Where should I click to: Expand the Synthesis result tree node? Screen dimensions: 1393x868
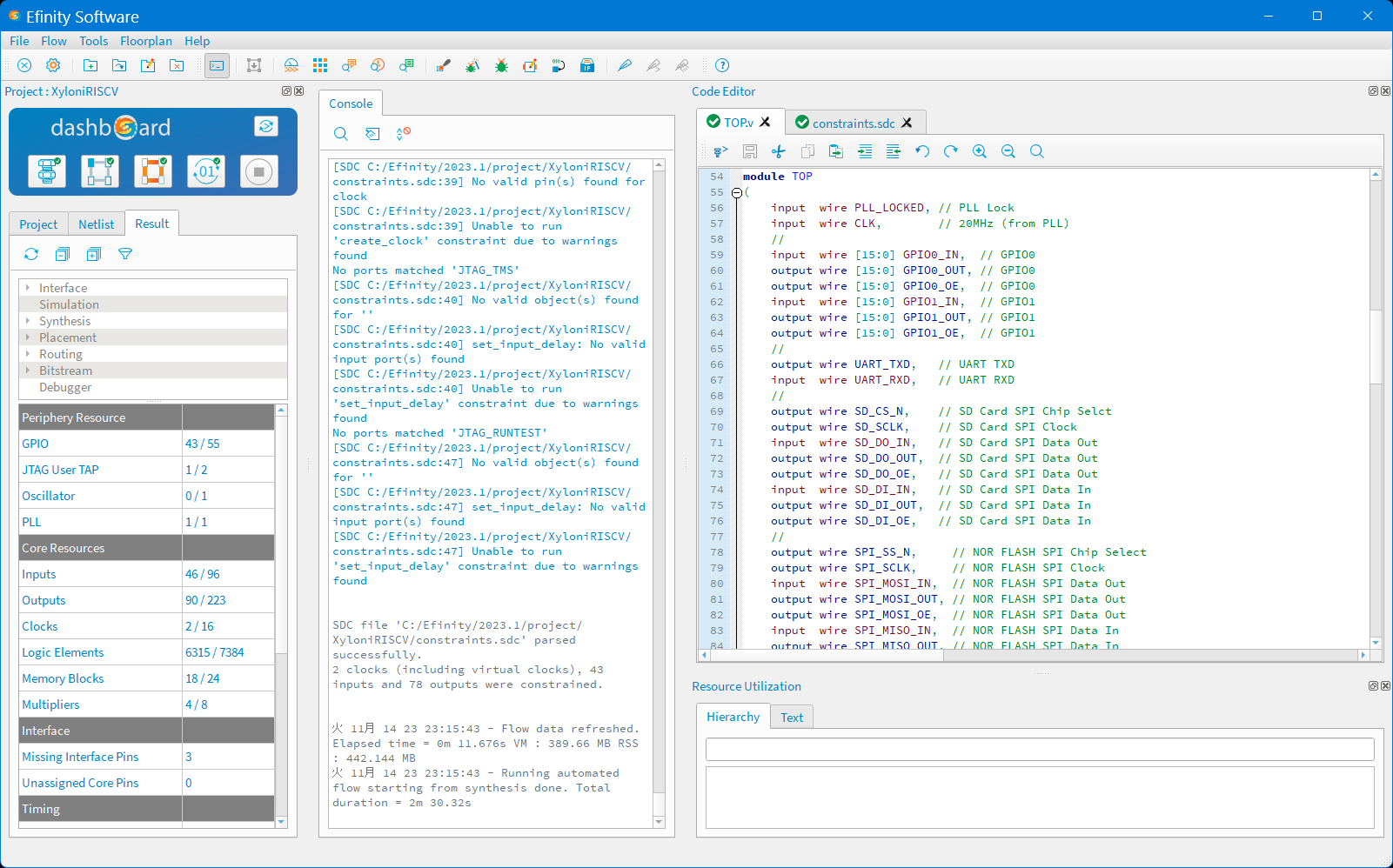(28, 321)
